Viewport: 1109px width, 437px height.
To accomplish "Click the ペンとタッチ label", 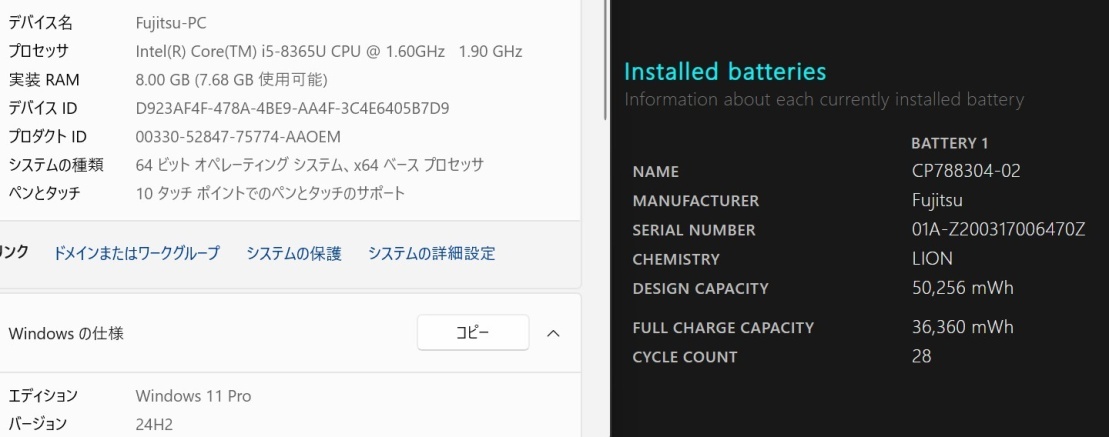I will click(x=44, y=193).
